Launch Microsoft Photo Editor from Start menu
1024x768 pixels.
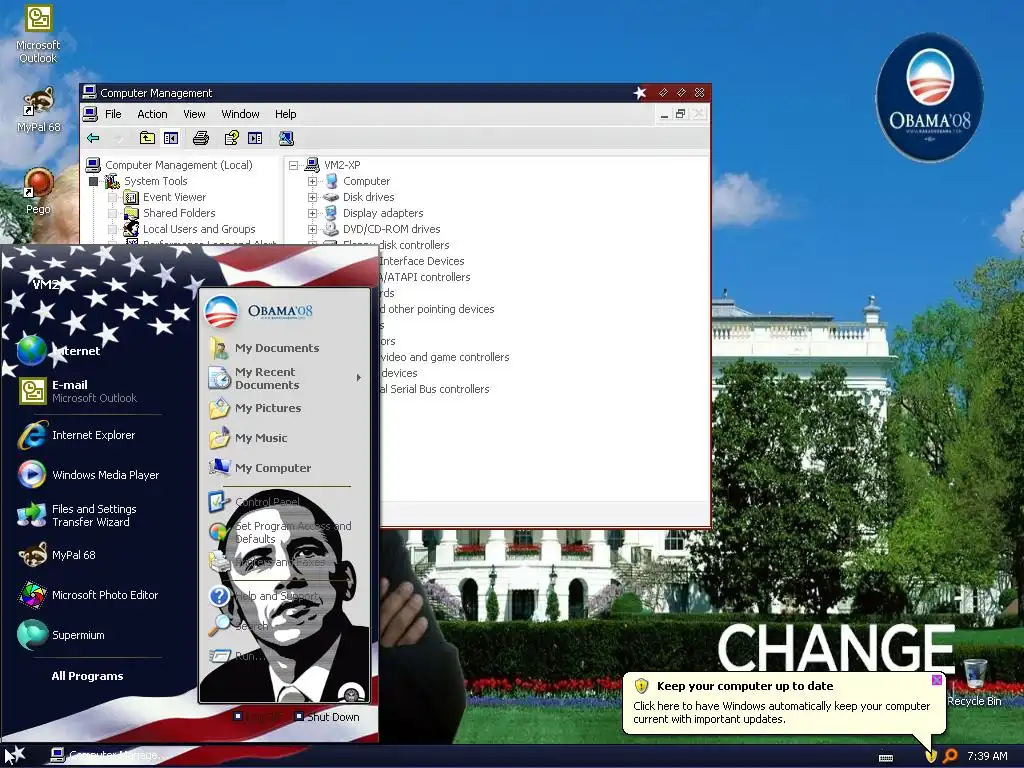pos(88,595)
